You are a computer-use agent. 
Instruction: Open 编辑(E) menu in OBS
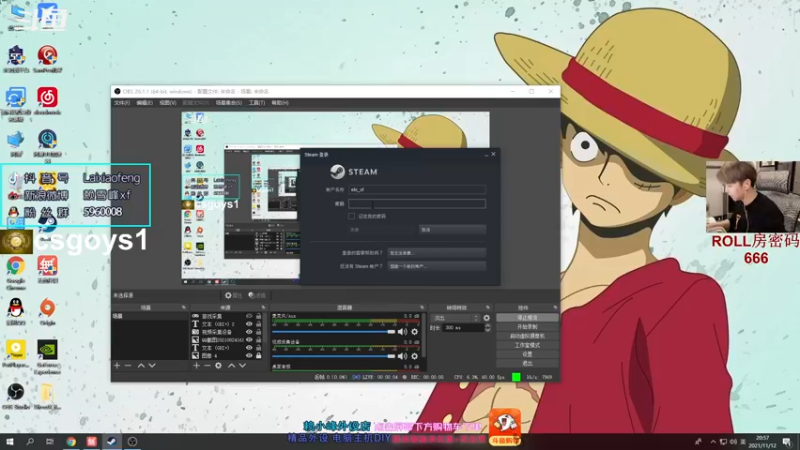[x=144, y=103]
